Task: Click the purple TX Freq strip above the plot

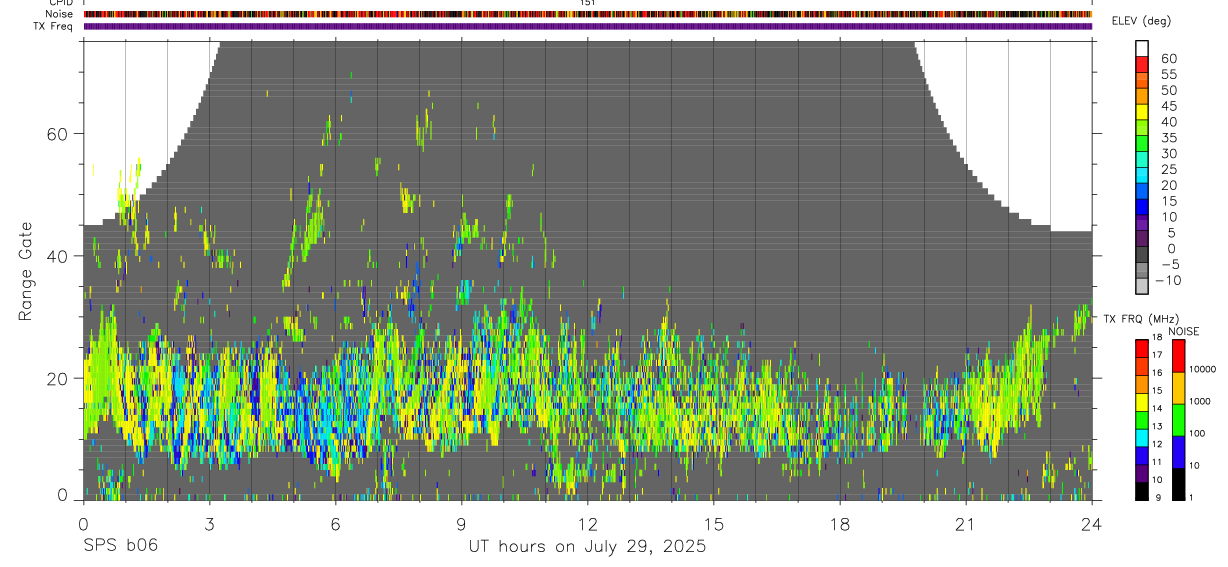Action: (x=588, y=26)
